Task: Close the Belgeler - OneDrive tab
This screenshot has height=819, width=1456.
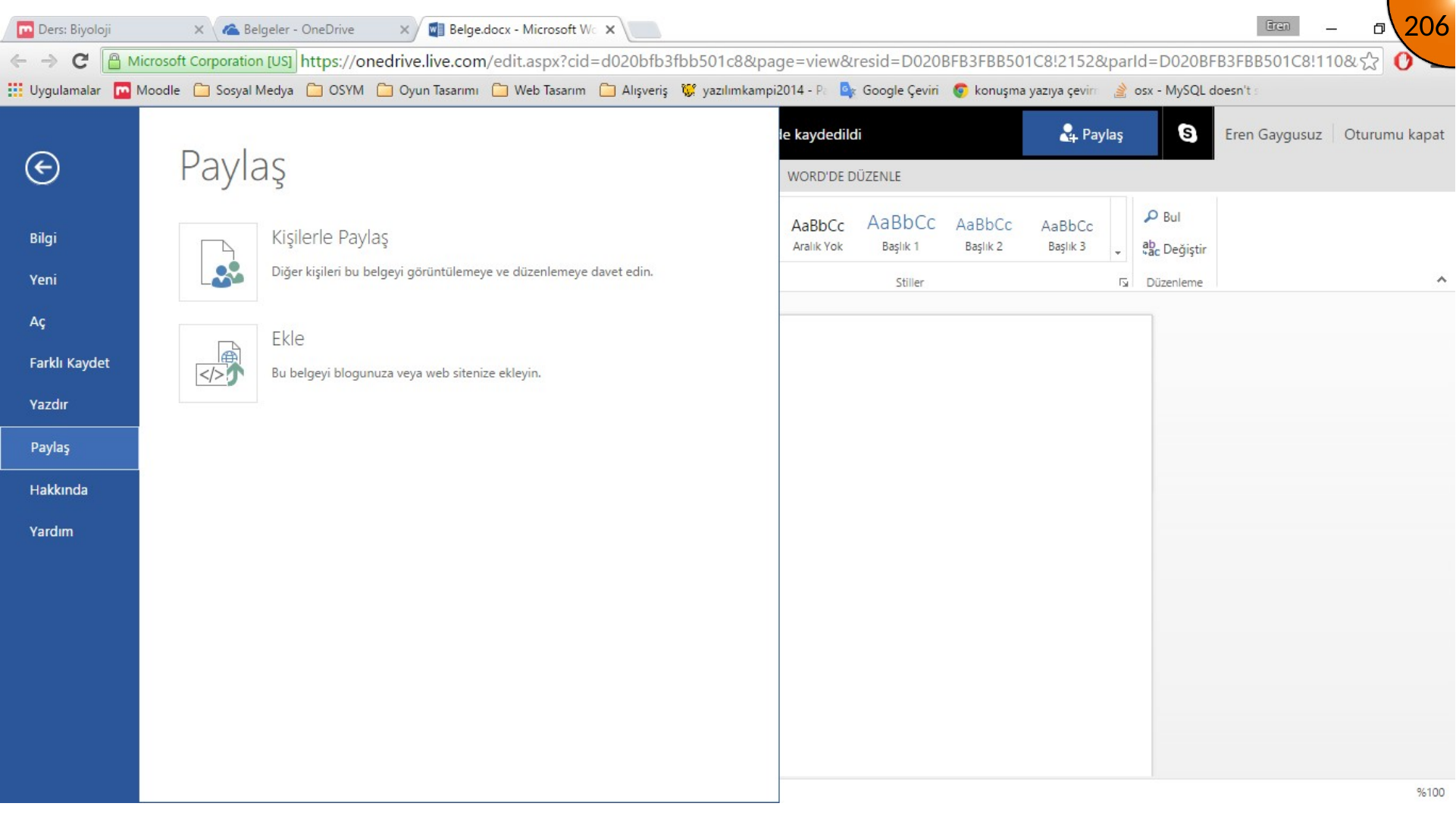Action: (x=405, y=30)
